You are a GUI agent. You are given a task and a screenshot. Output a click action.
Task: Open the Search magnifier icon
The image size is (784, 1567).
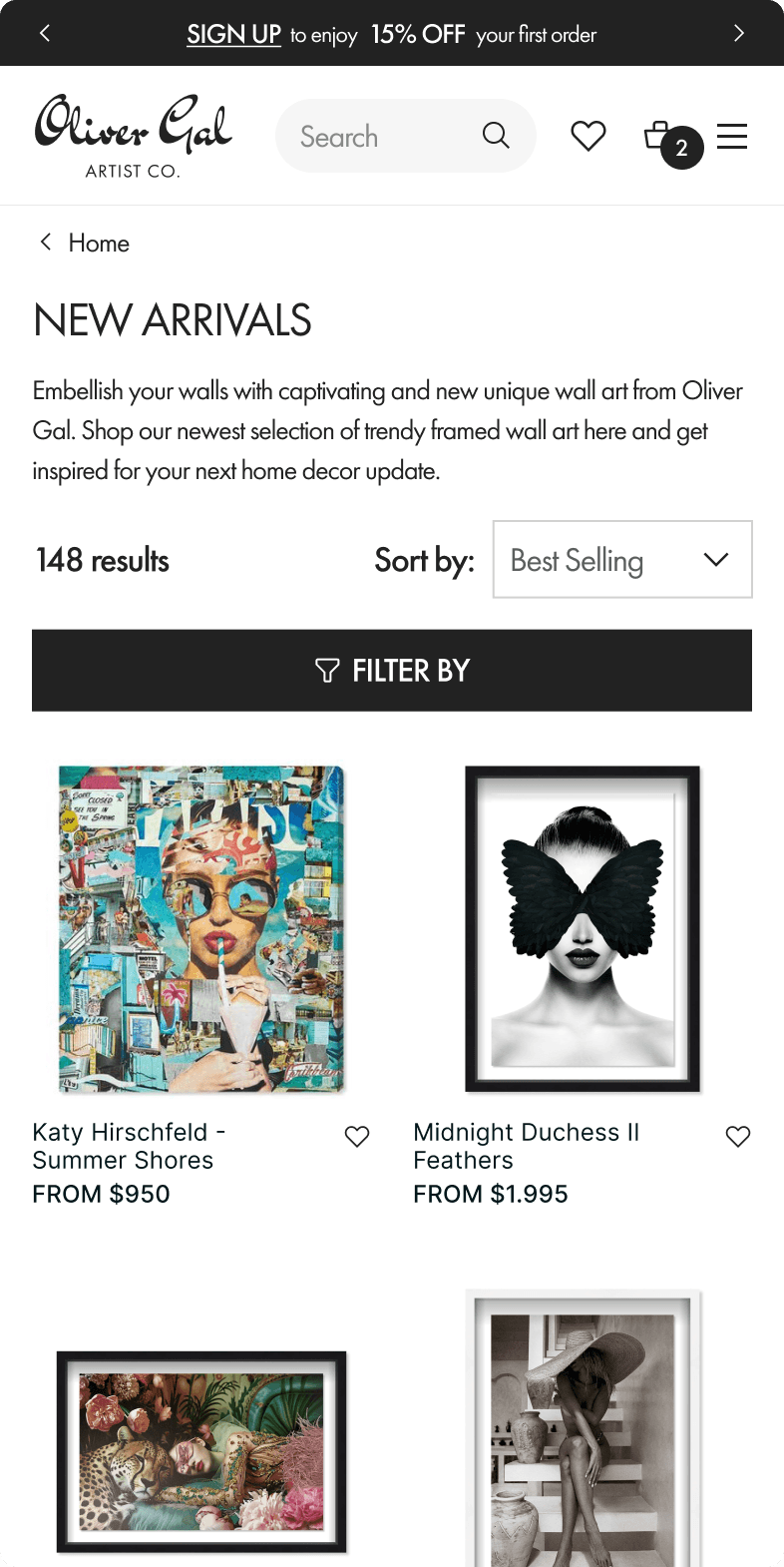pyautogui.click(x=496, y=135)
